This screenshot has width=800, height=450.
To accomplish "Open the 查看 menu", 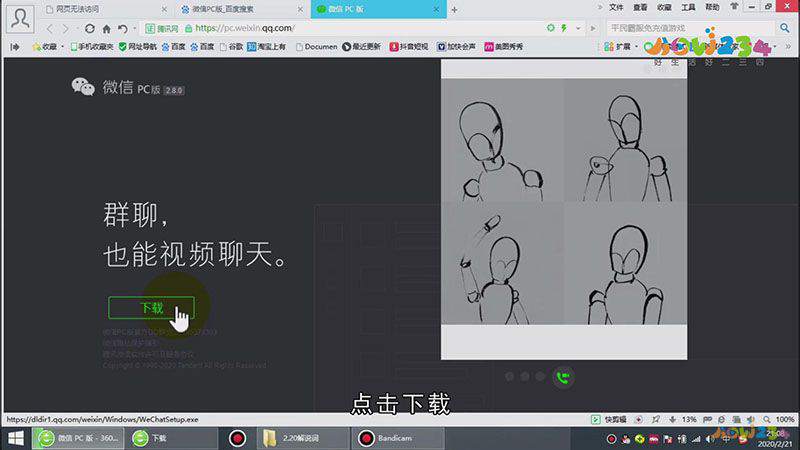I will pos(640,7).
